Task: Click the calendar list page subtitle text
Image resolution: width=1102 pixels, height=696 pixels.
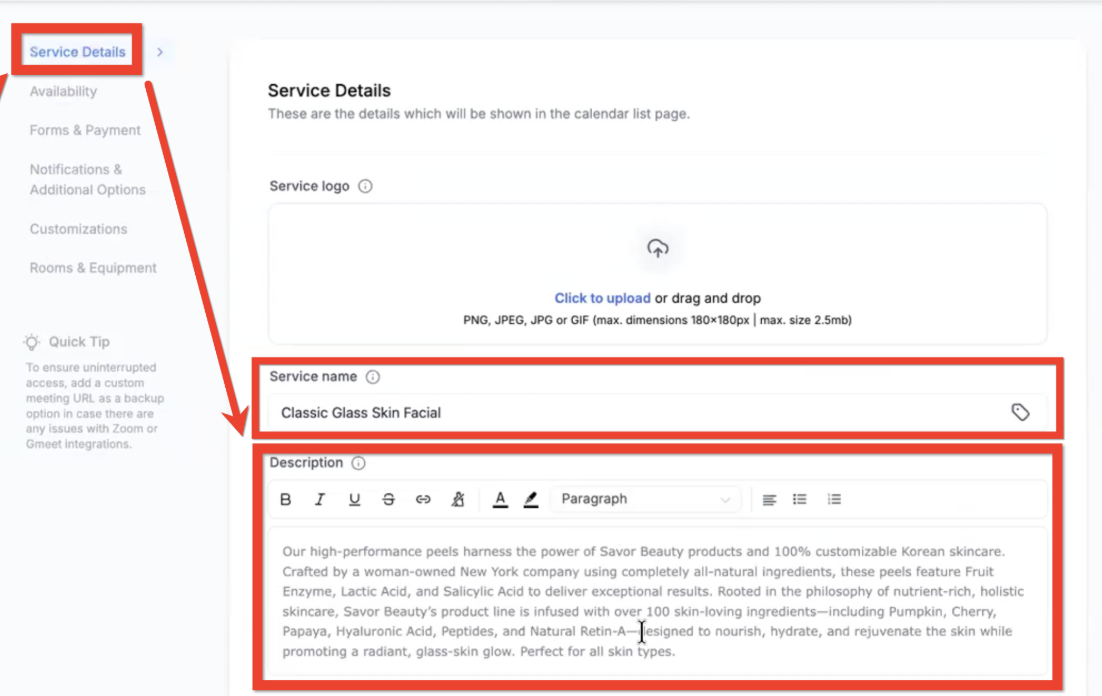Action: (x=479, y=114)
